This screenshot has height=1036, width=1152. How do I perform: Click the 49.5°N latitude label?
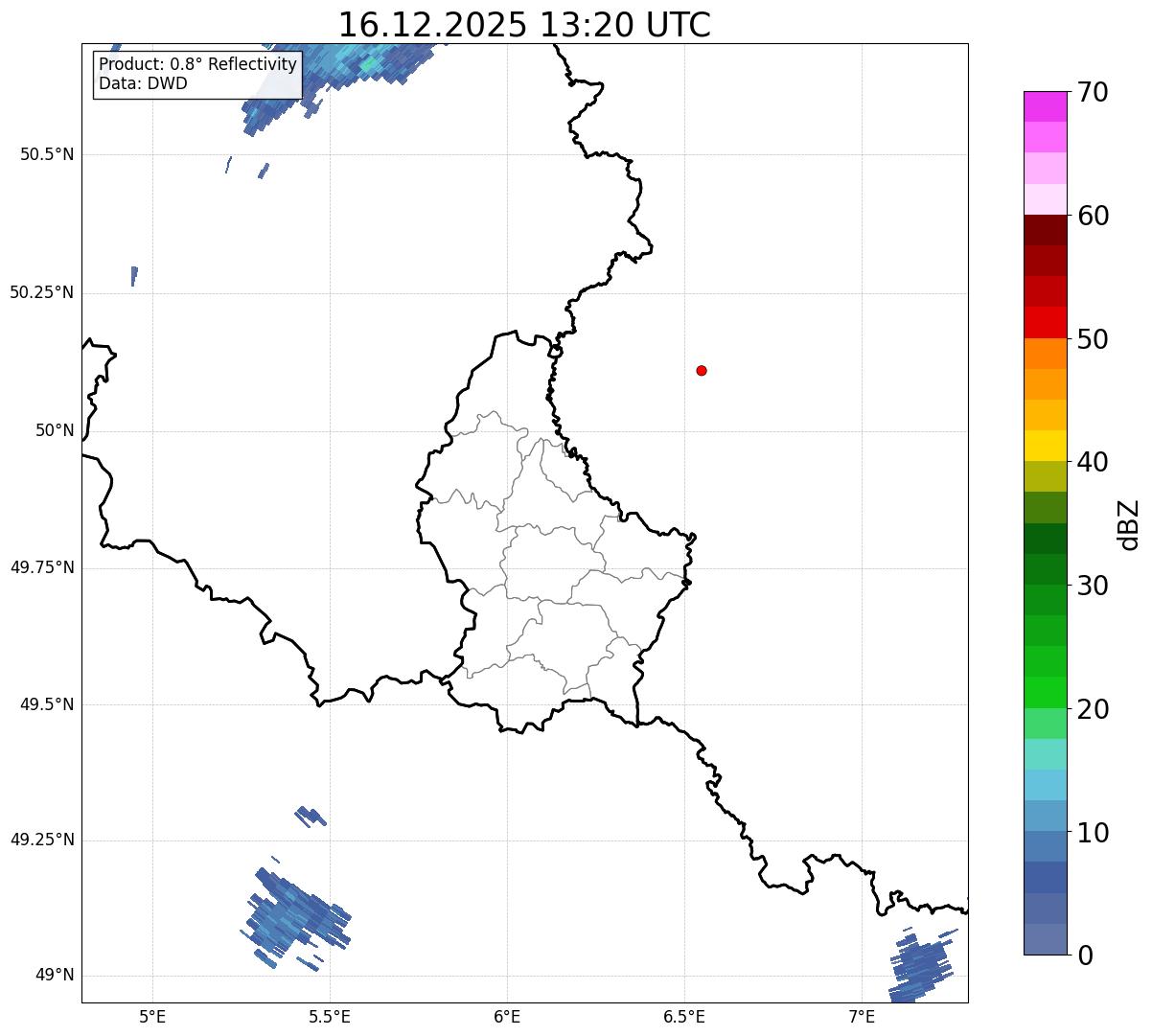coord(47,704)
